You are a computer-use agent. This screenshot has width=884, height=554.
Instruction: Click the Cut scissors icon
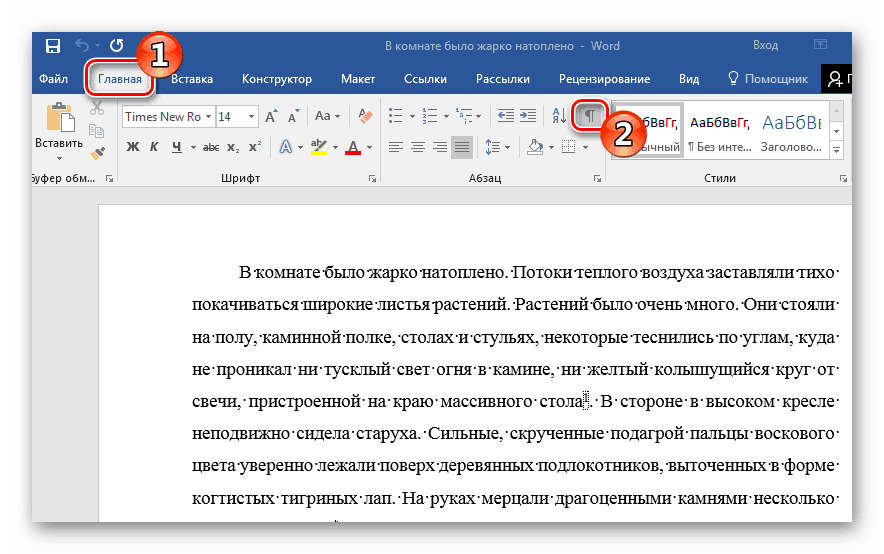click(97, 110)
